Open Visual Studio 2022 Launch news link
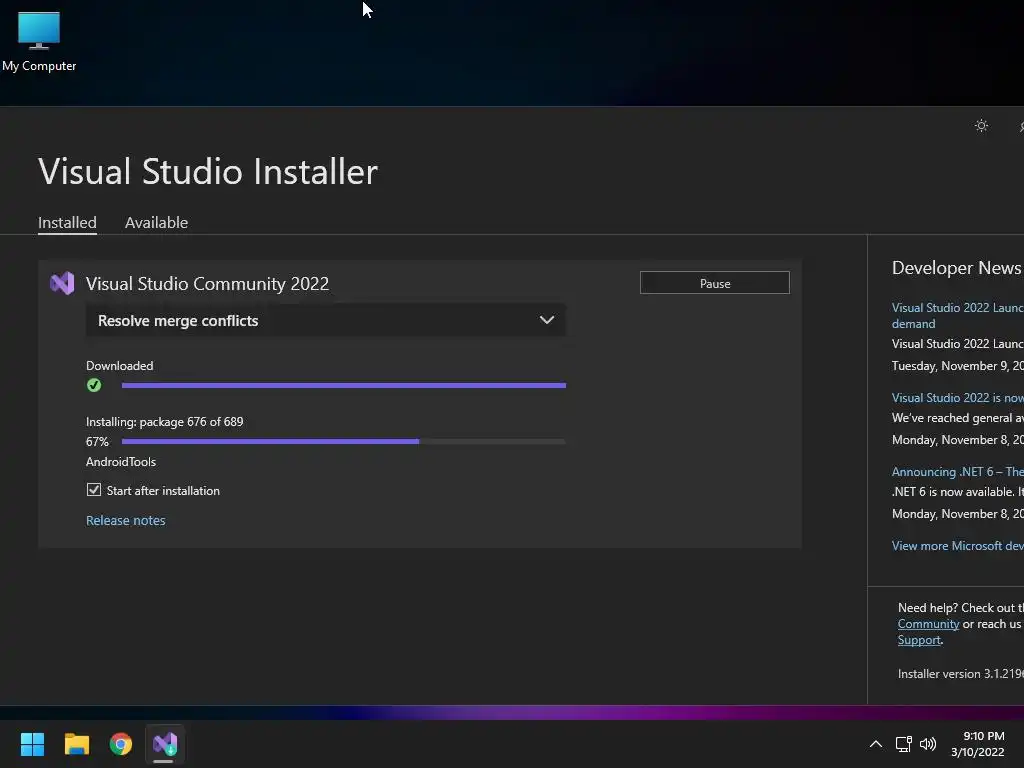The height and width of the screenshot is (768, 1024). pos(957,315)
